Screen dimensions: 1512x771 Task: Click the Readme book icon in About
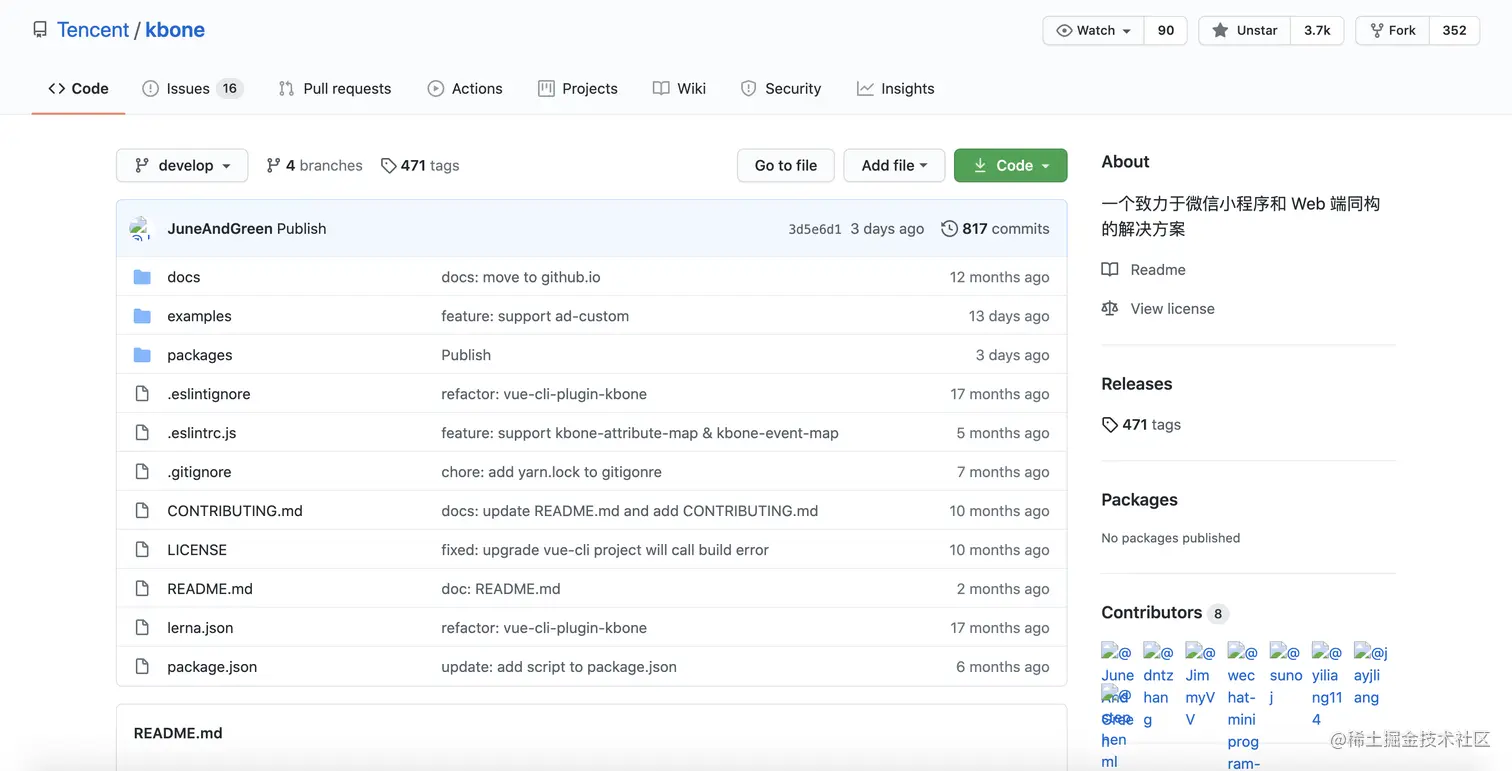tap(1110, 270)
